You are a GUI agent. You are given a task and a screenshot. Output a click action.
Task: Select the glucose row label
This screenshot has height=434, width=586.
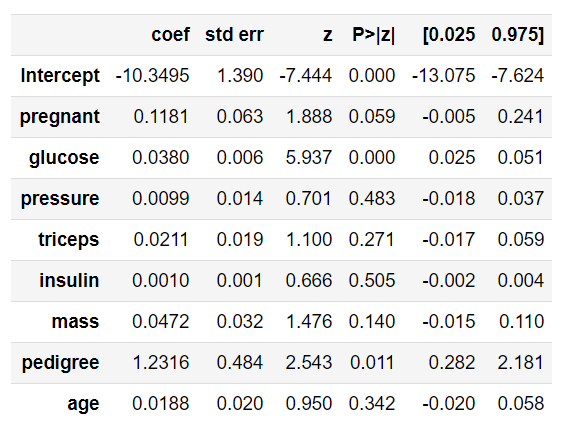point(64,158)
